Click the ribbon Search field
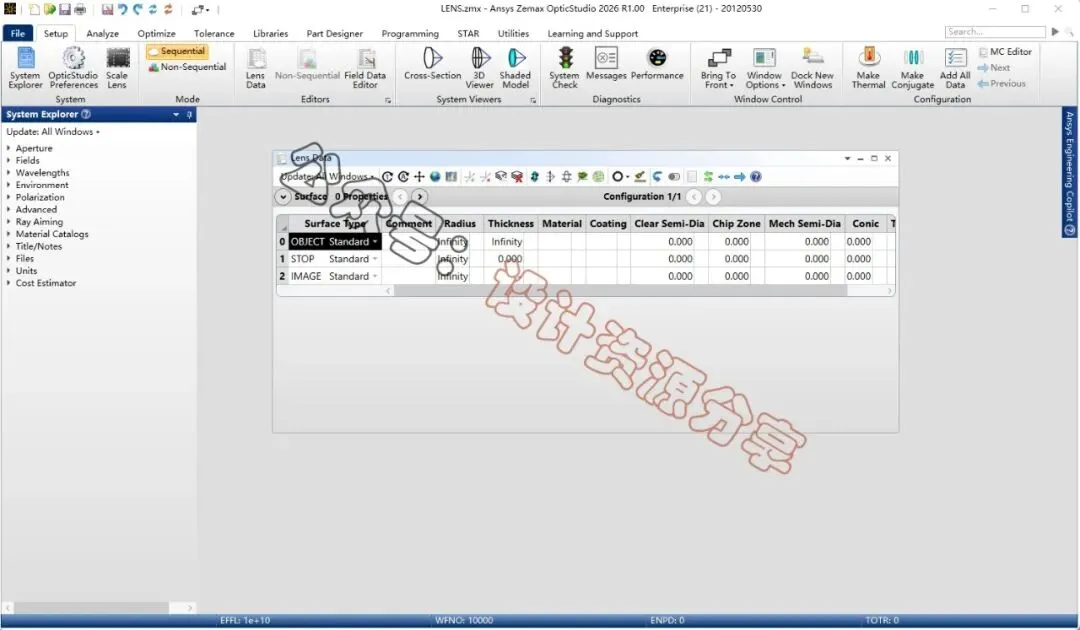The image size is (1080, 630). click(x=995, y=32)
